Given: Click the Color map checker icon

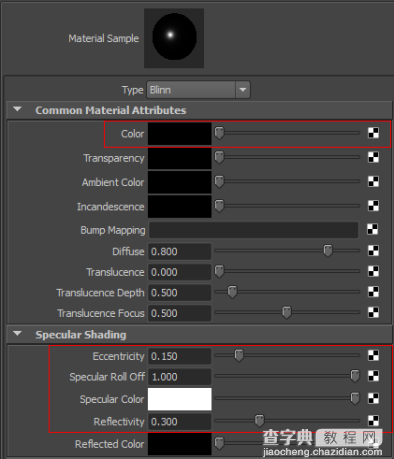Looking at the screenshot, I should (373, 133).
